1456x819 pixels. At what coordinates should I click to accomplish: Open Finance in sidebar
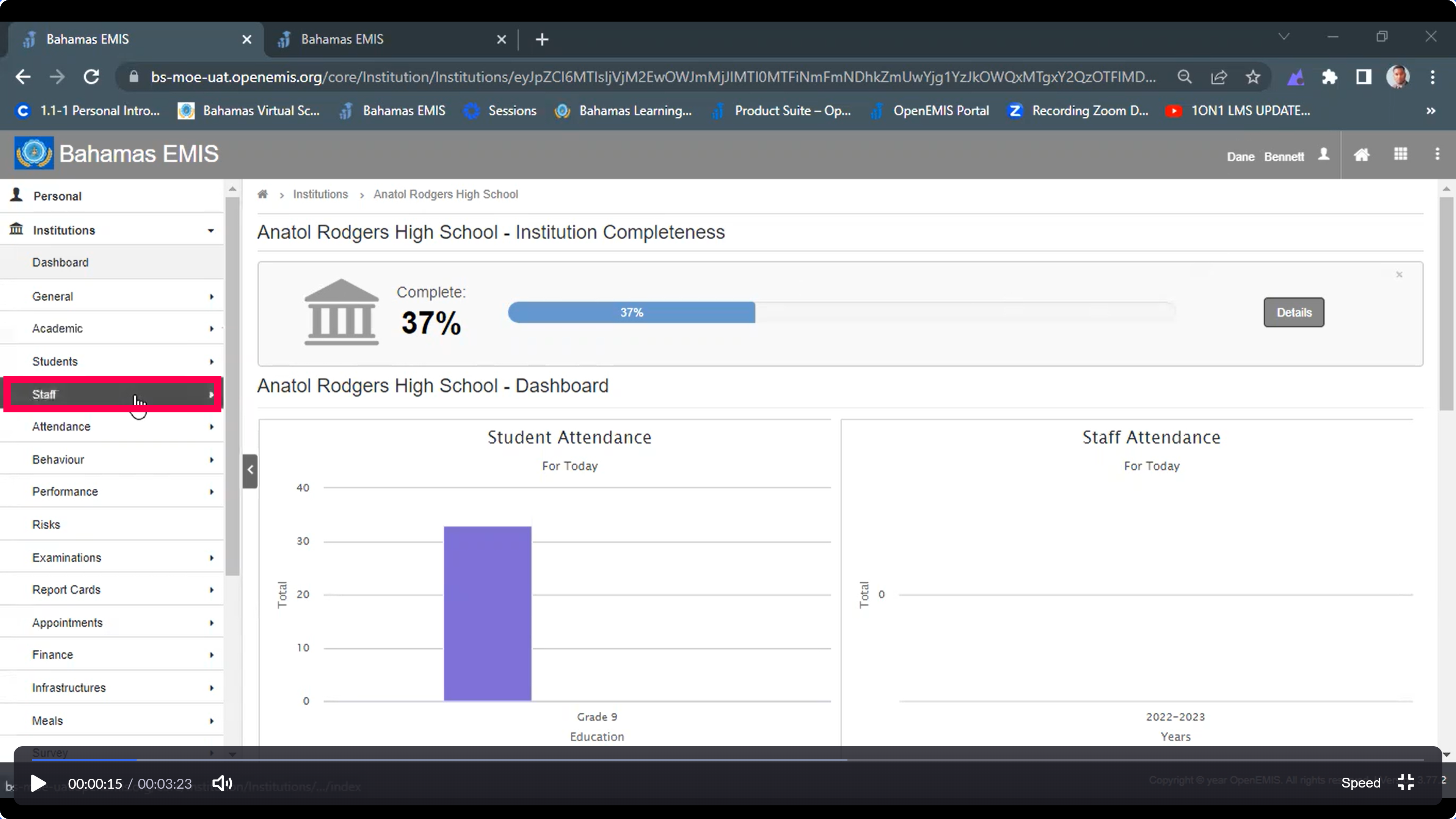click(112, 654)
